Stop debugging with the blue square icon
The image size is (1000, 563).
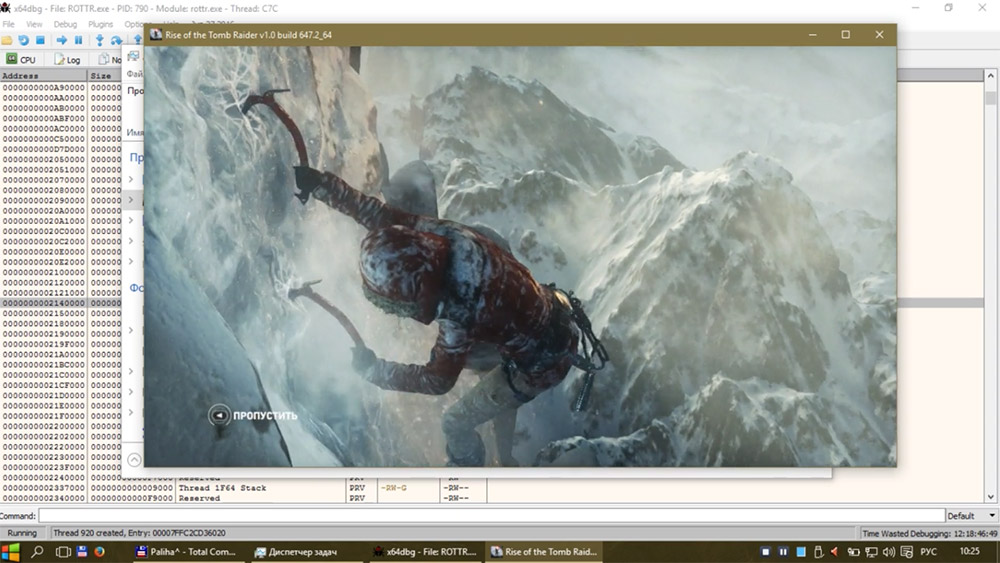click(40, 40)
